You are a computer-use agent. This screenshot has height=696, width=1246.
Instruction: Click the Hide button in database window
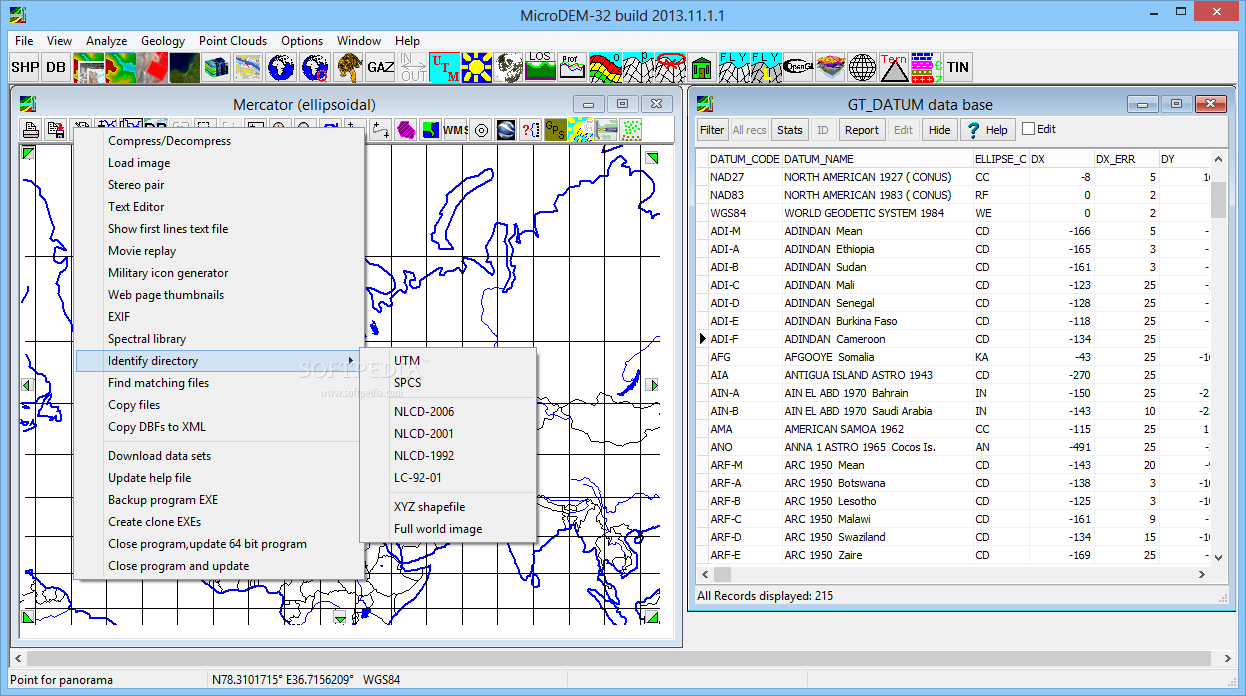[939, 130]
